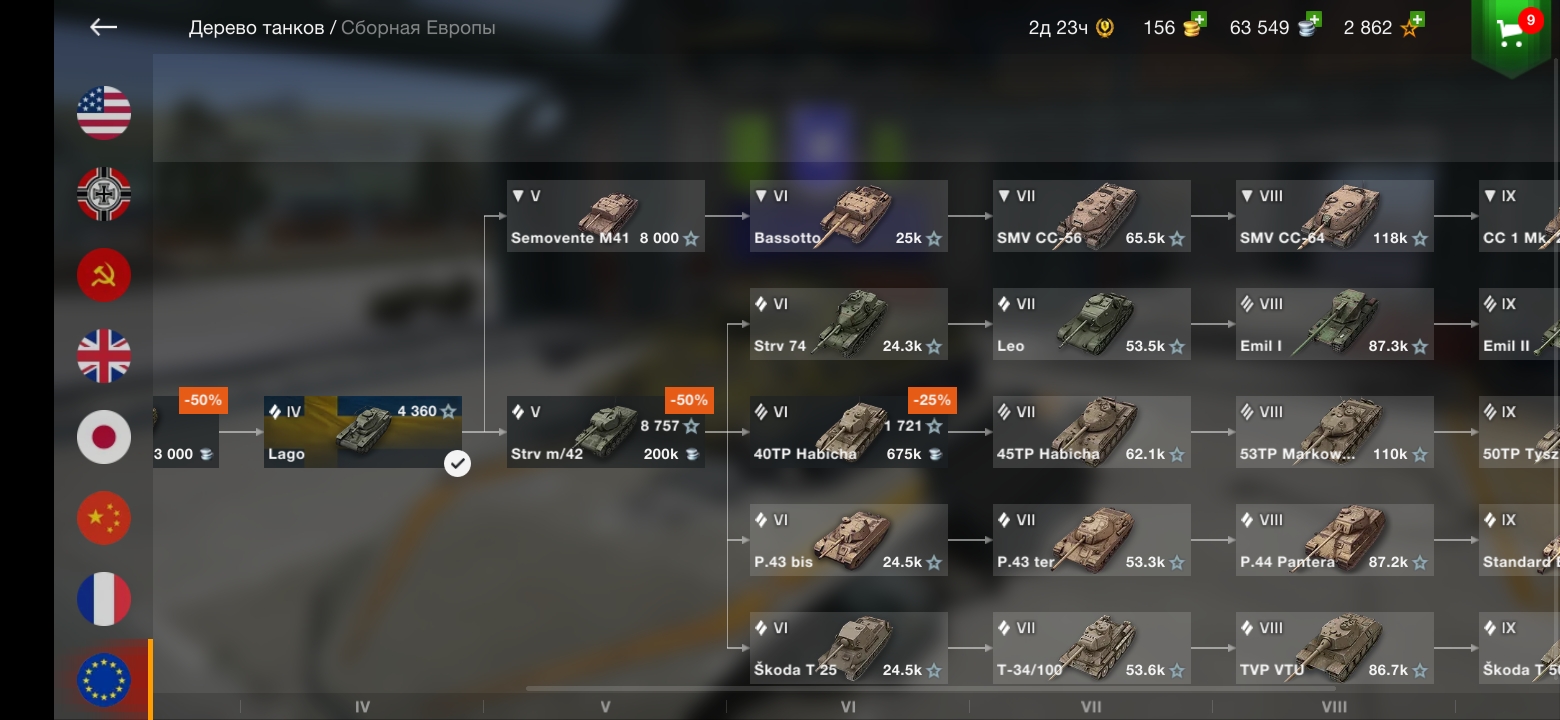The image size is (1560, 720).
Task: Select the Germany flag nation
Action: (x=104, y=194)
